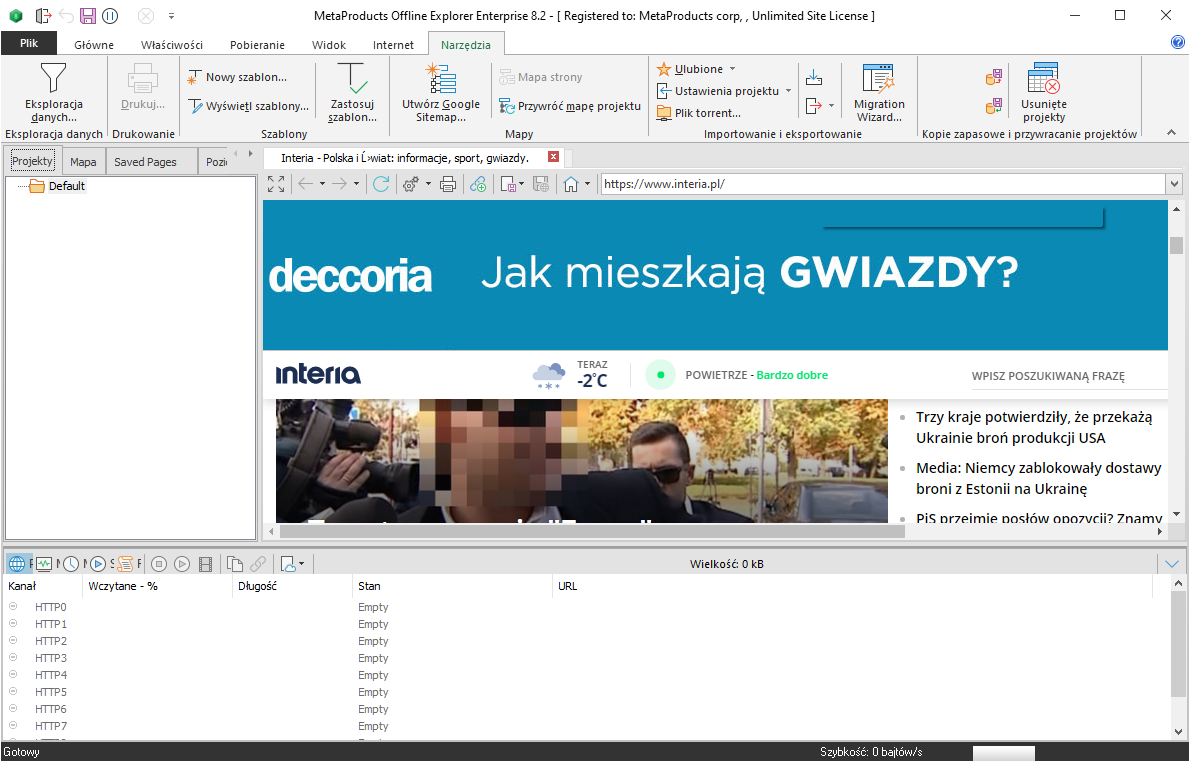Image resolution: width=1190 pixels, height=762 pixels.
Task: Open the monitor graph icon in bottom panel
Action: 44,564
